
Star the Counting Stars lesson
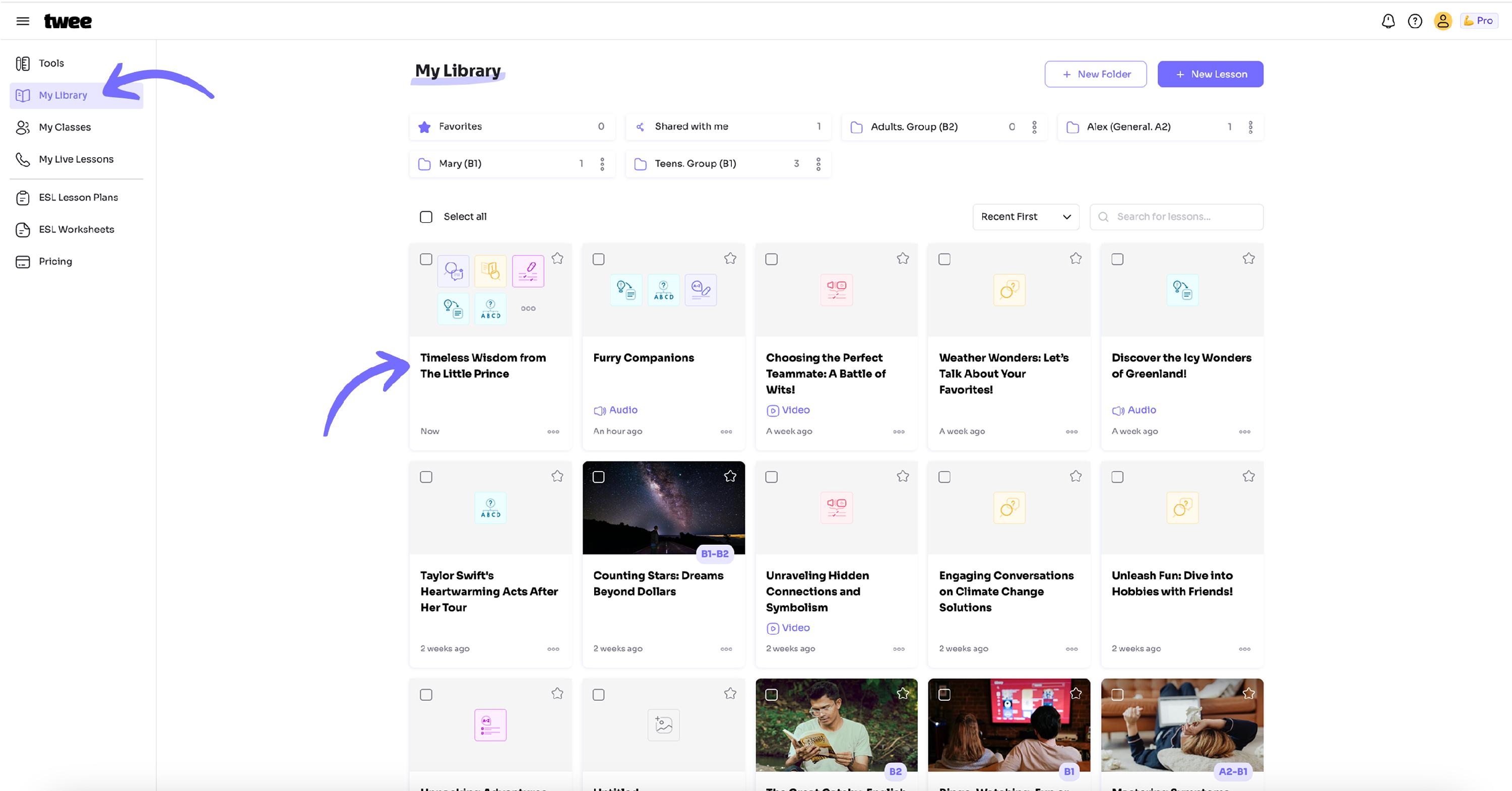pos(730,476)
